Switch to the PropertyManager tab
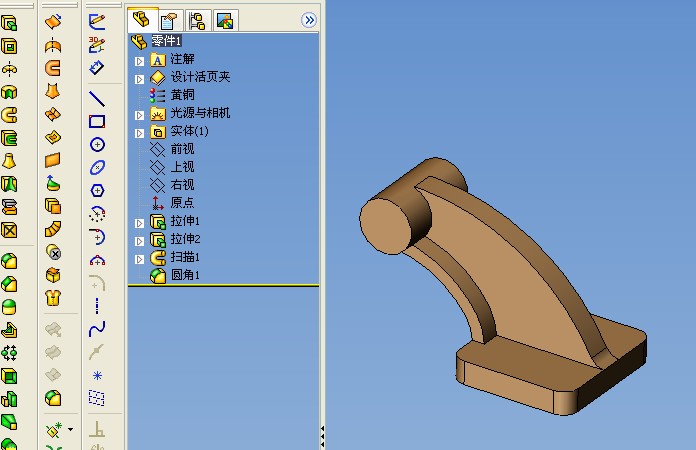Image resolution: width=696 pixels, height=450 pixels. coord(170,20)
